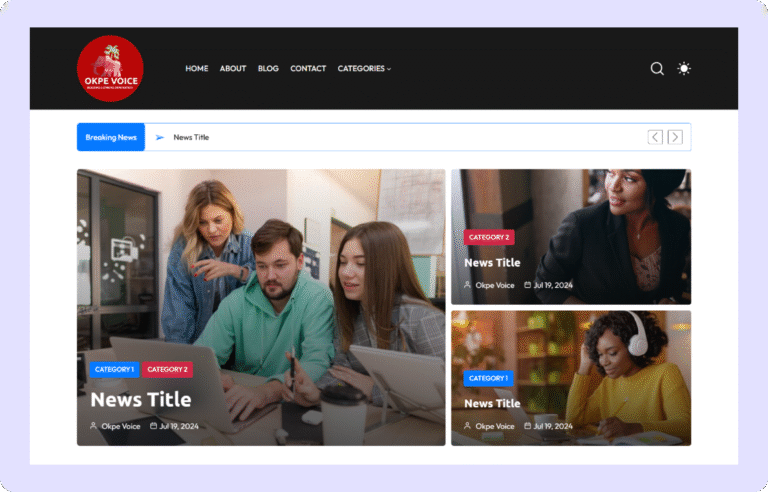Open the About page link
Screen dimensions: 768x492
coord(233,69)
